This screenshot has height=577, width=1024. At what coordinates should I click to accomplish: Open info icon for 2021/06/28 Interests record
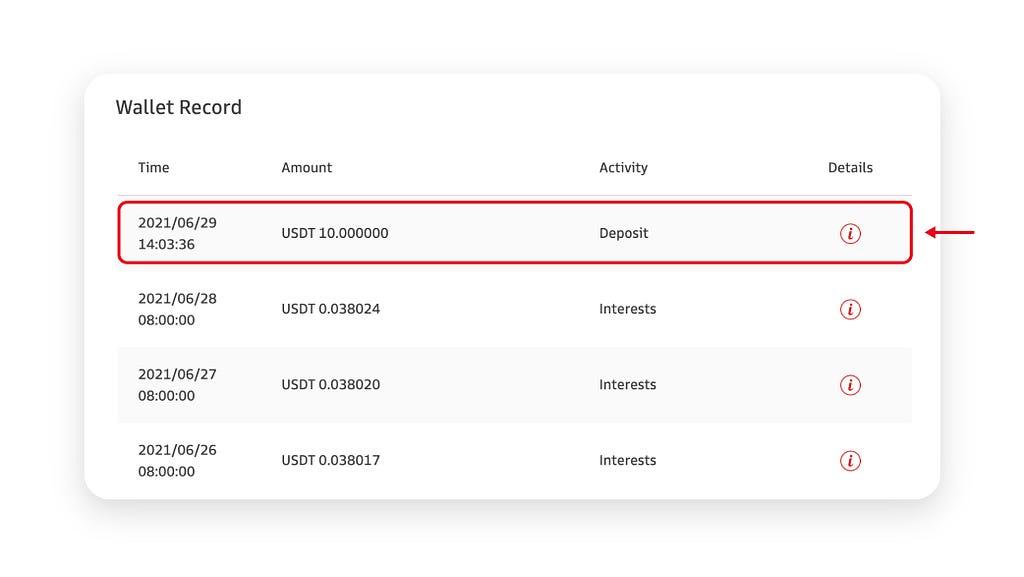coord(850,309)
